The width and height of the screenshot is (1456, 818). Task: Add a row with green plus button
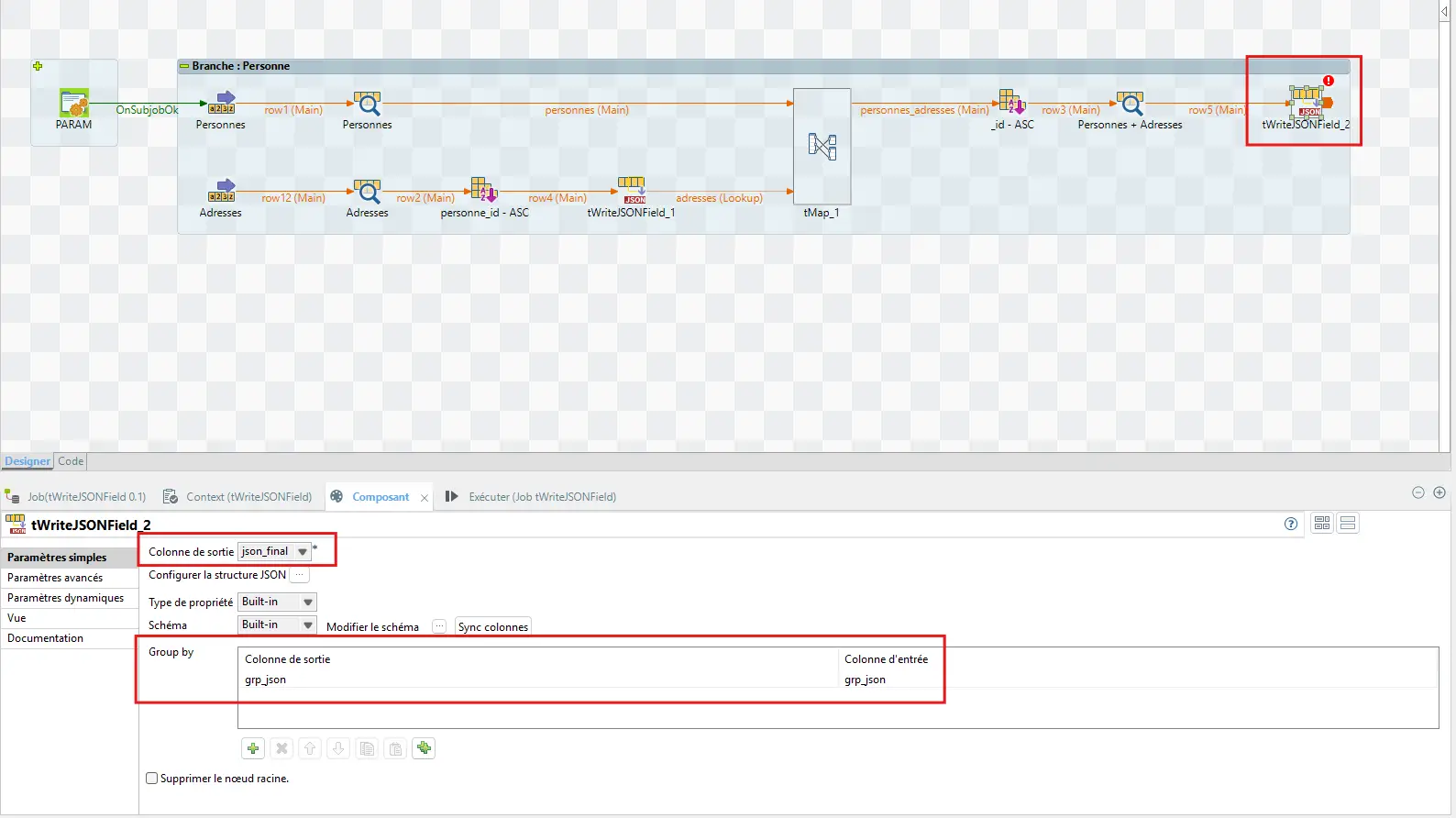[253, 748]
